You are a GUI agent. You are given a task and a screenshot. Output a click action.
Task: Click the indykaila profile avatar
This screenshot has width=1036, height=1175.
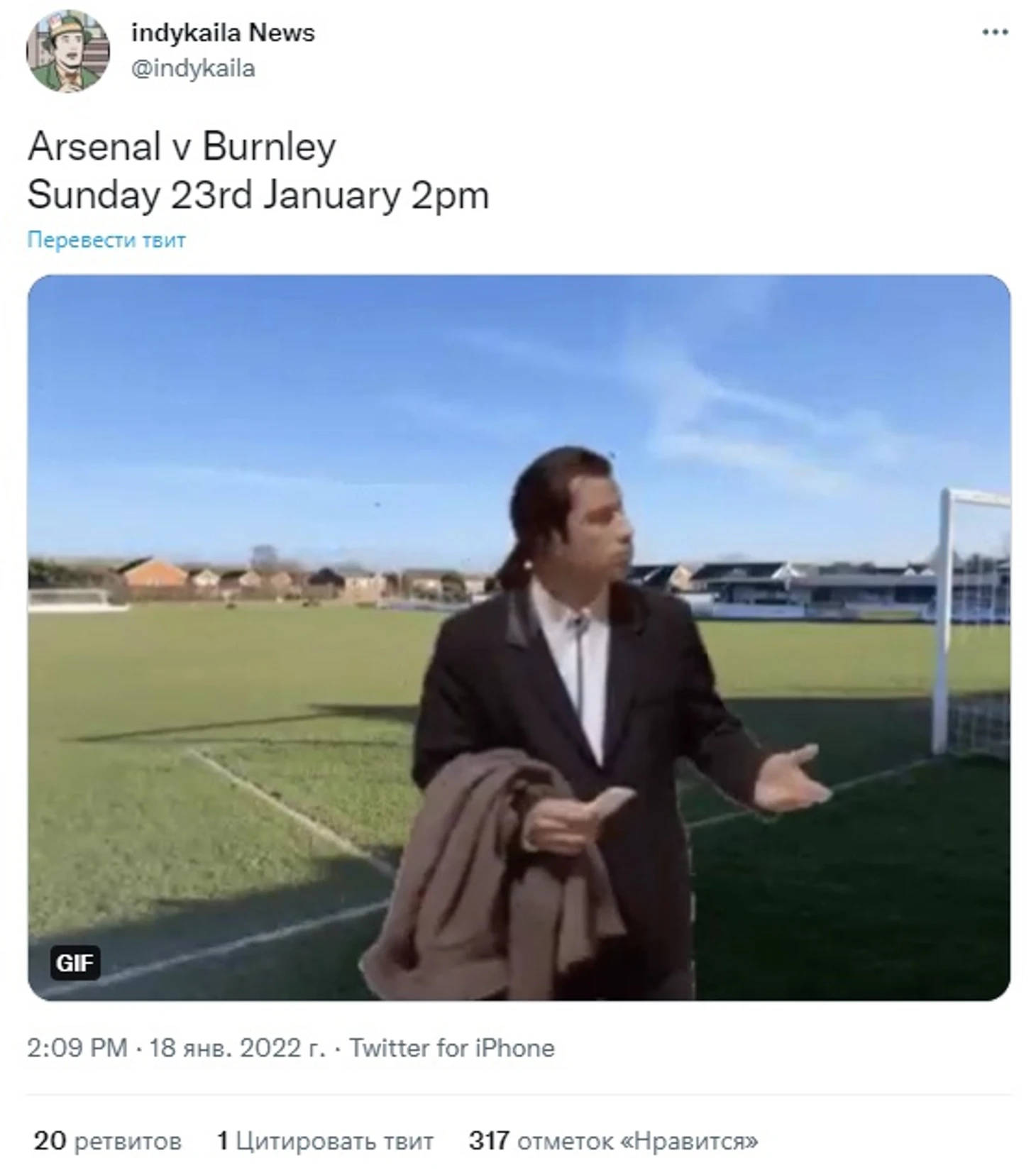67,51
